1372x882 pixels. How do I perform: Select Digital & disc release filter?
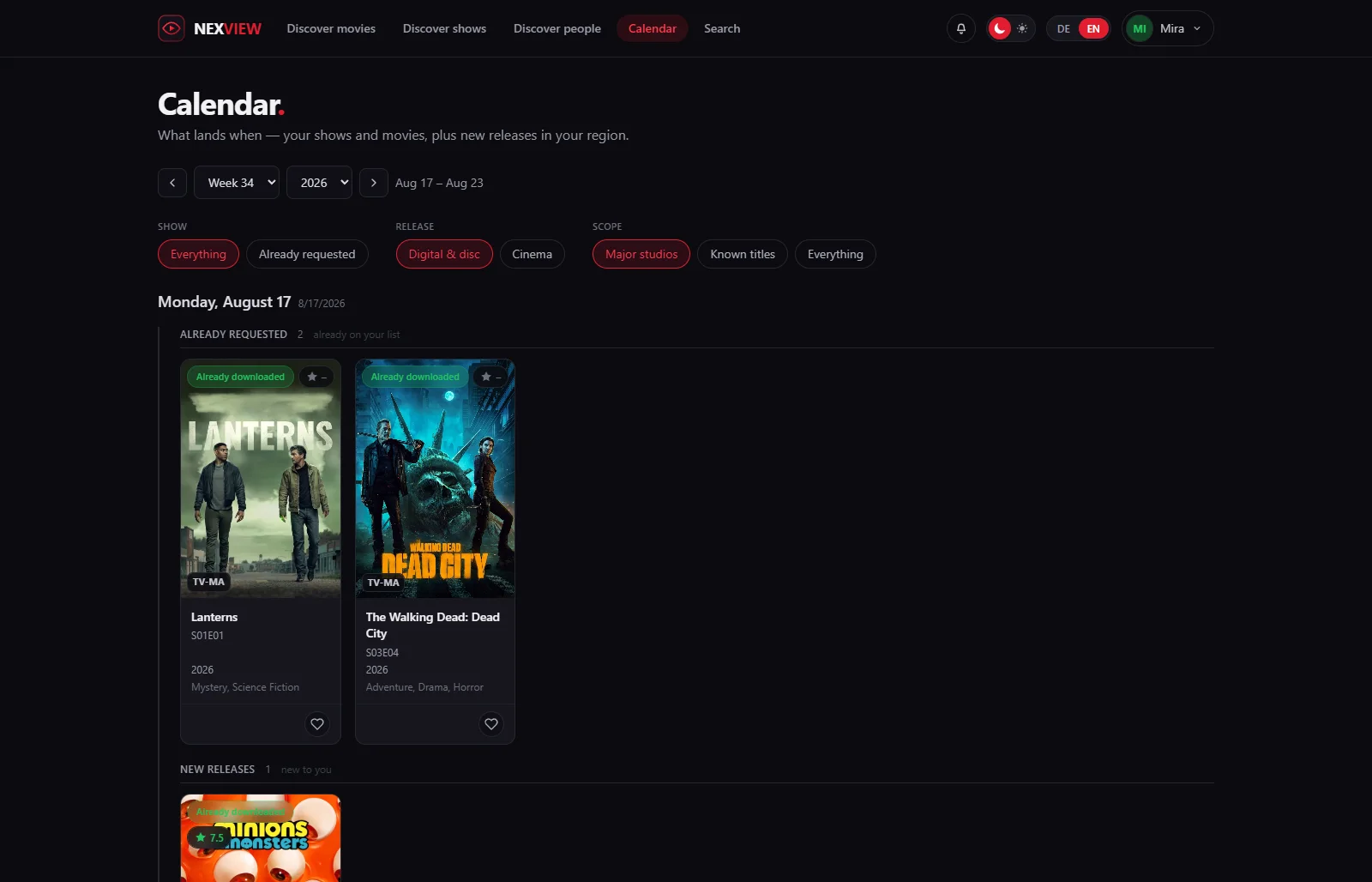tap(444, 254)
